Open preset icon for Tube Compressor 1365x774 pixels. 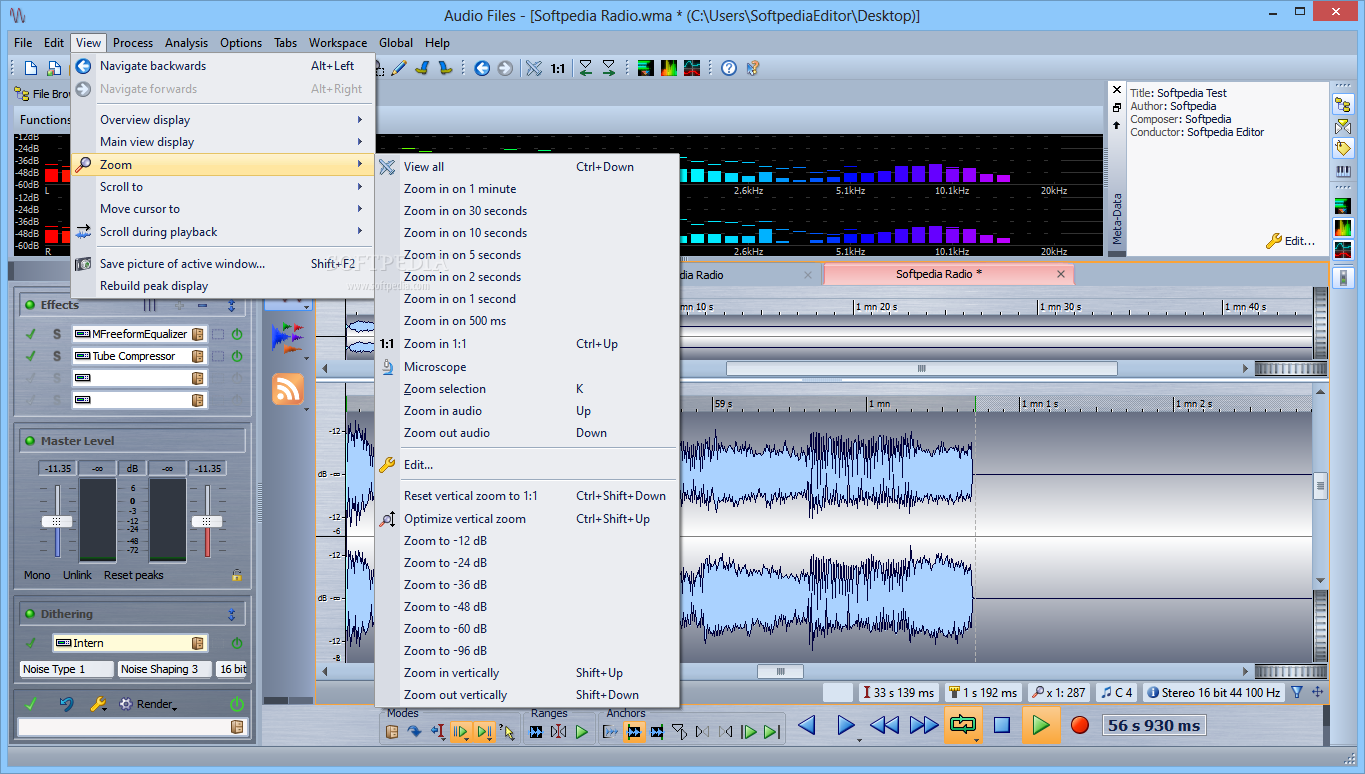tap(197, 356)
